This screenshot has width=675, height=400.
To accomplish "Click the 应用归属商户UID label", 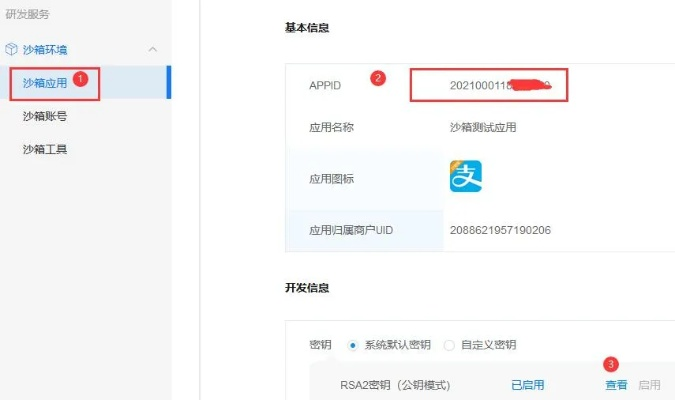I will point(351,230).
